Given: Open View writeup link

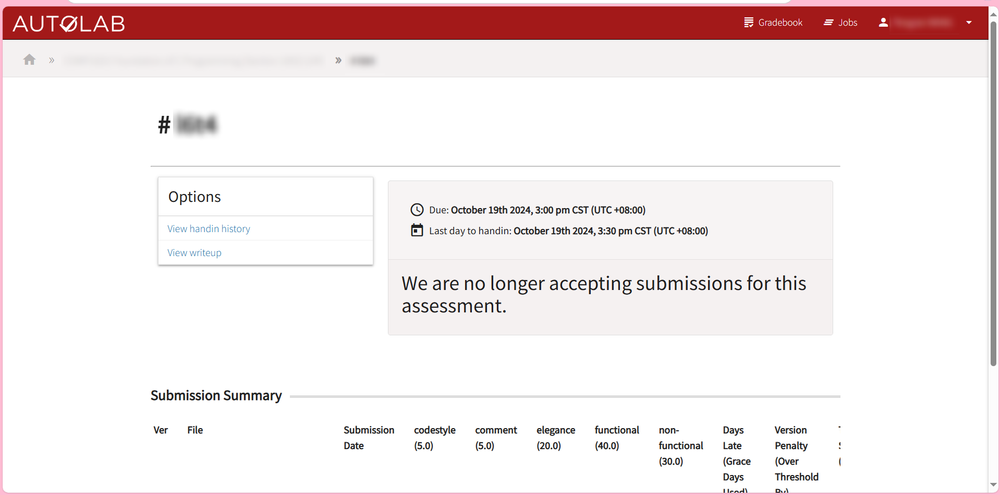Looking at the screenshot, I should [194, 253].
